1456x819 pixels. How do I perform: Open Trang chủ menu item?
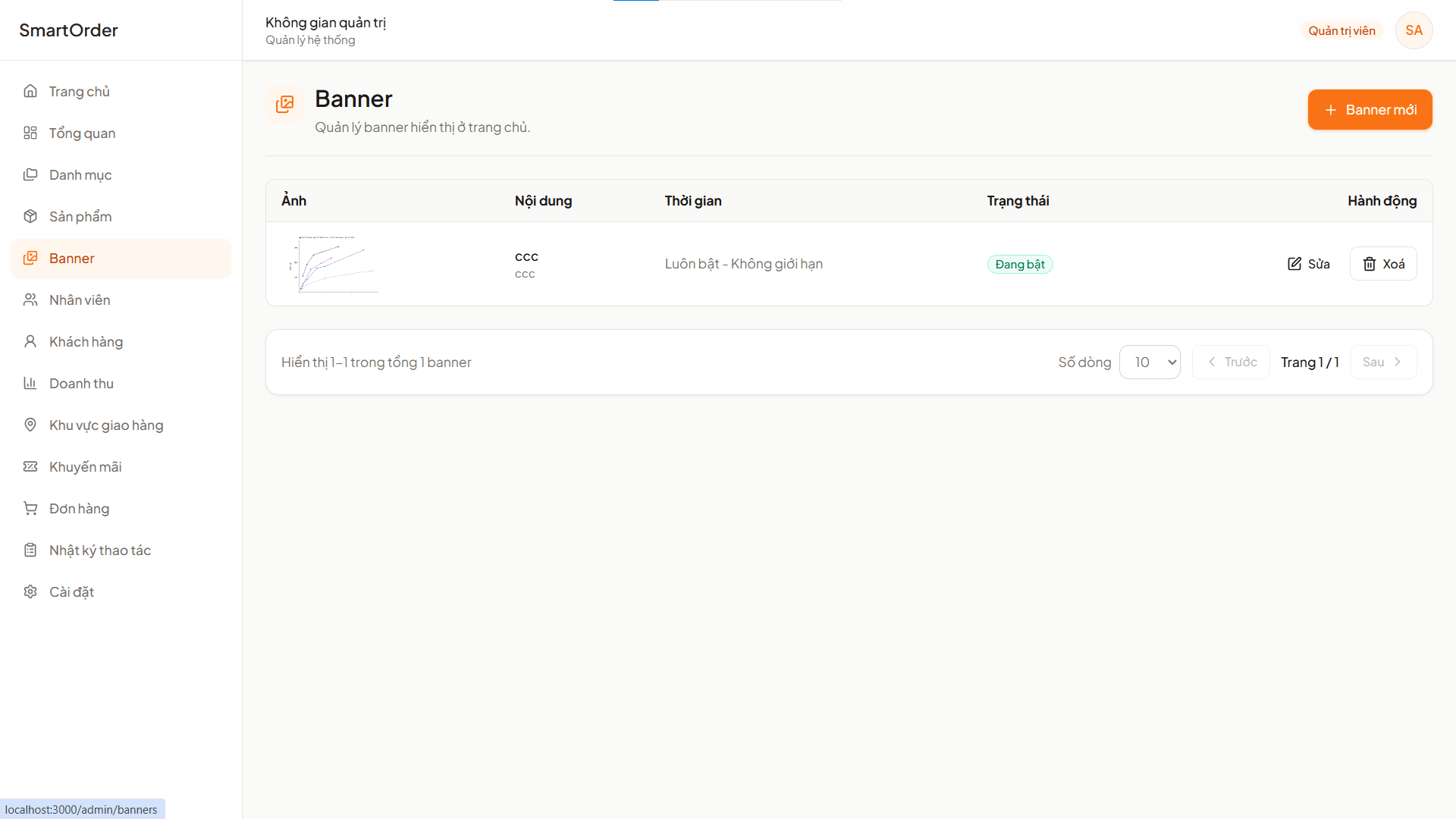tap(121, 91)
